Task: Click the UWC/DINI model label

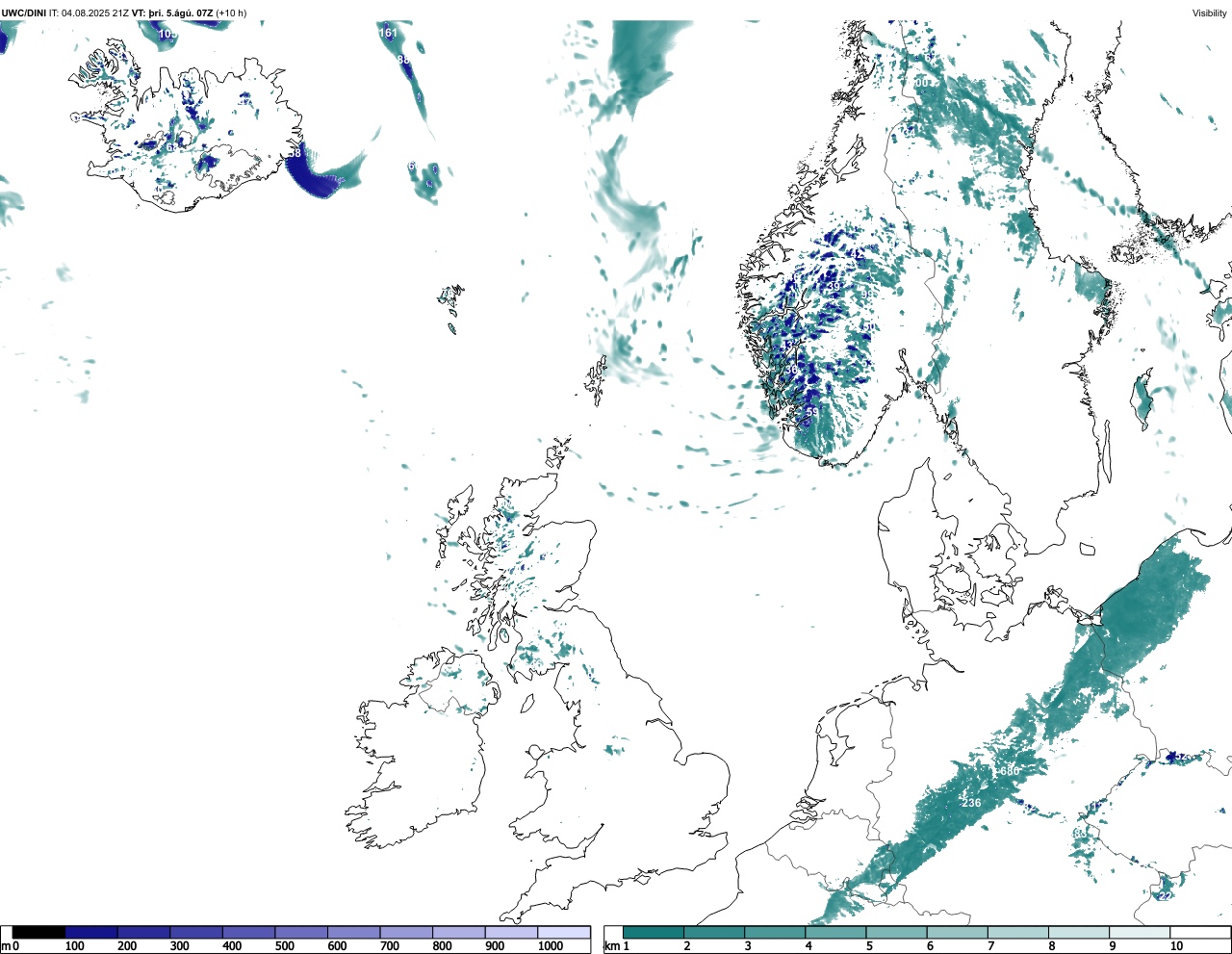Action: 24,13
